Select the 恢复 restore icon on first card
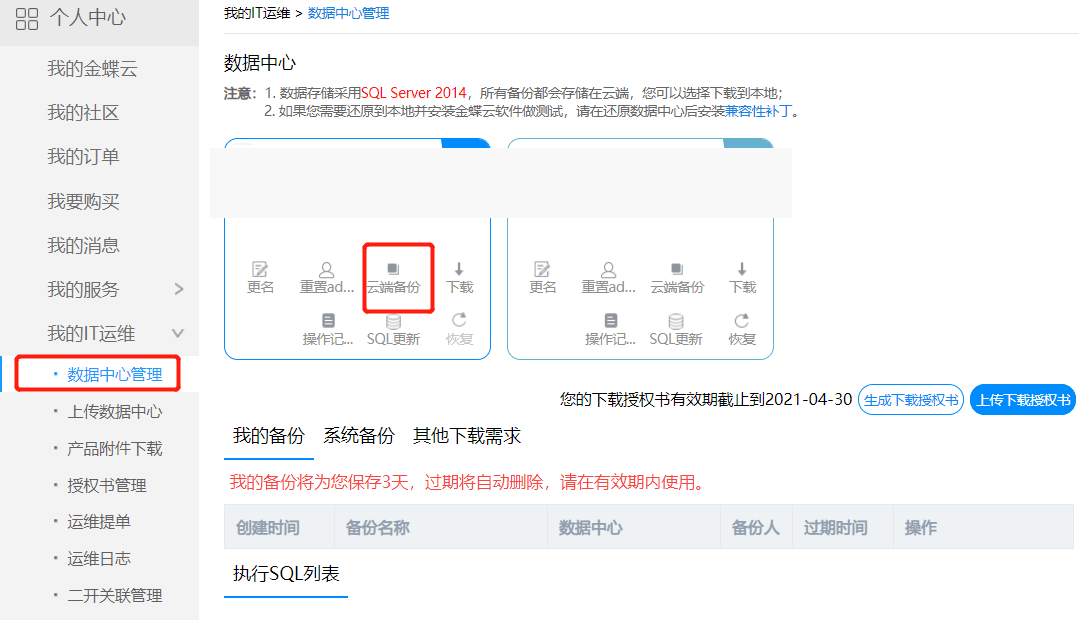1080x620 pixels. 459,330
